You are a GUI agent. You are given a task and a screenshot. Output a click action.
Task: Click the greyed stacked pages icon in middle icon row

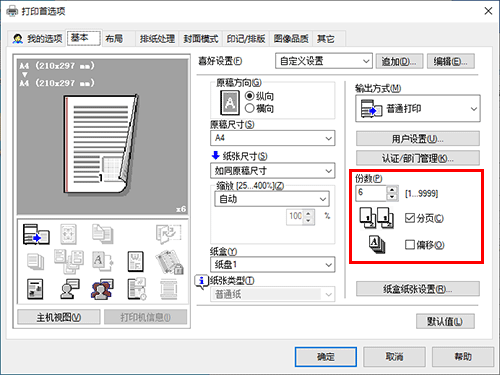[35, 261]
